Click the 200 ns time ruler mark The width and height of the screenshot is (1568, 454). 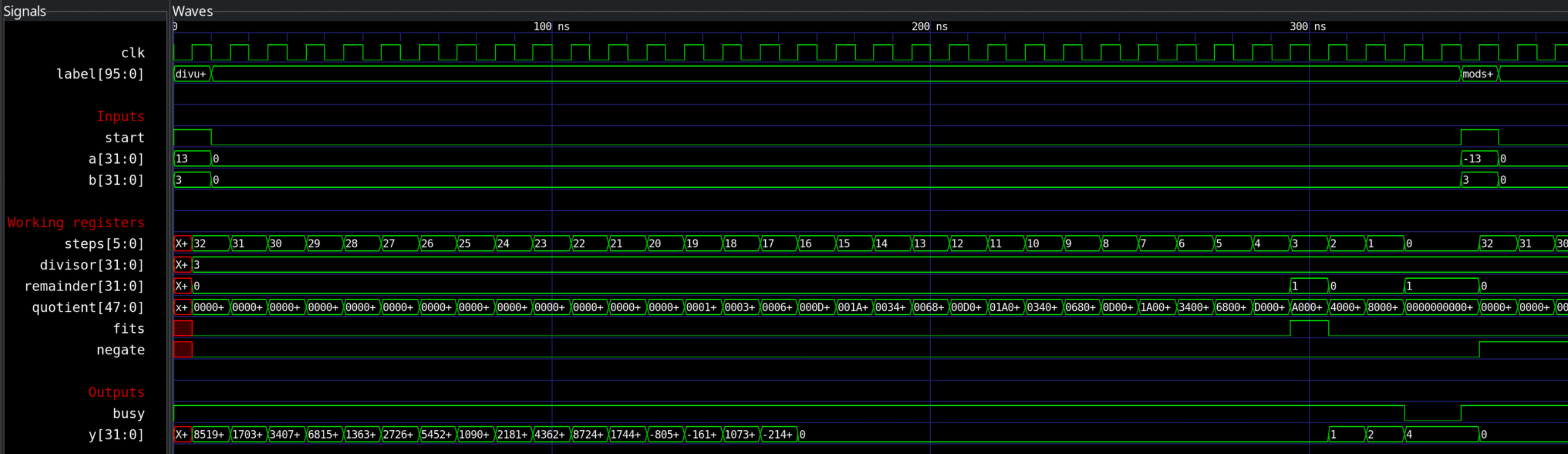tap(929, 27)
